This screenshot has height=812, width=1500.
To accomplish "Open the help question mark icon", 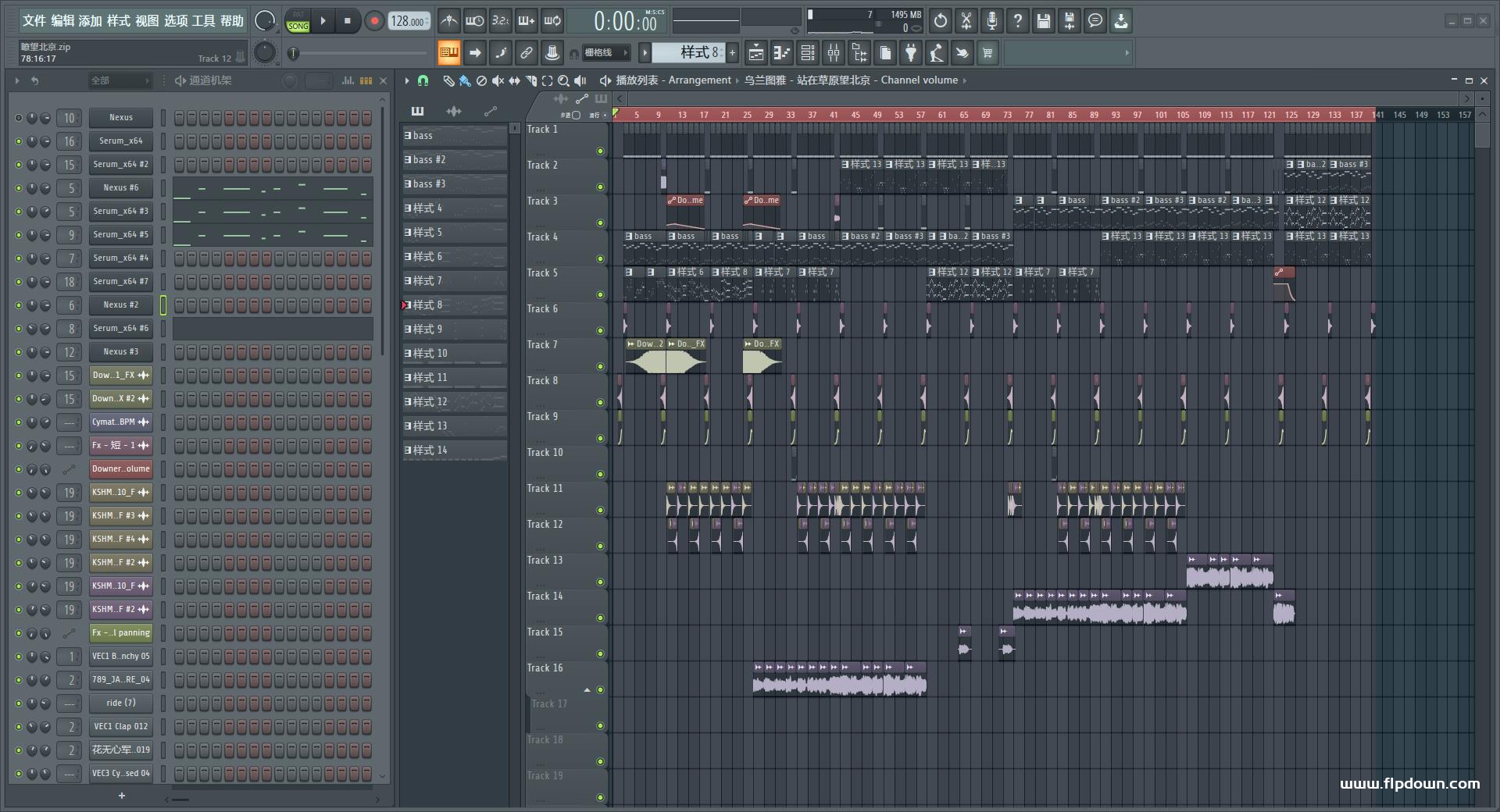I will pyautogui.click(x=1018, y=21).
